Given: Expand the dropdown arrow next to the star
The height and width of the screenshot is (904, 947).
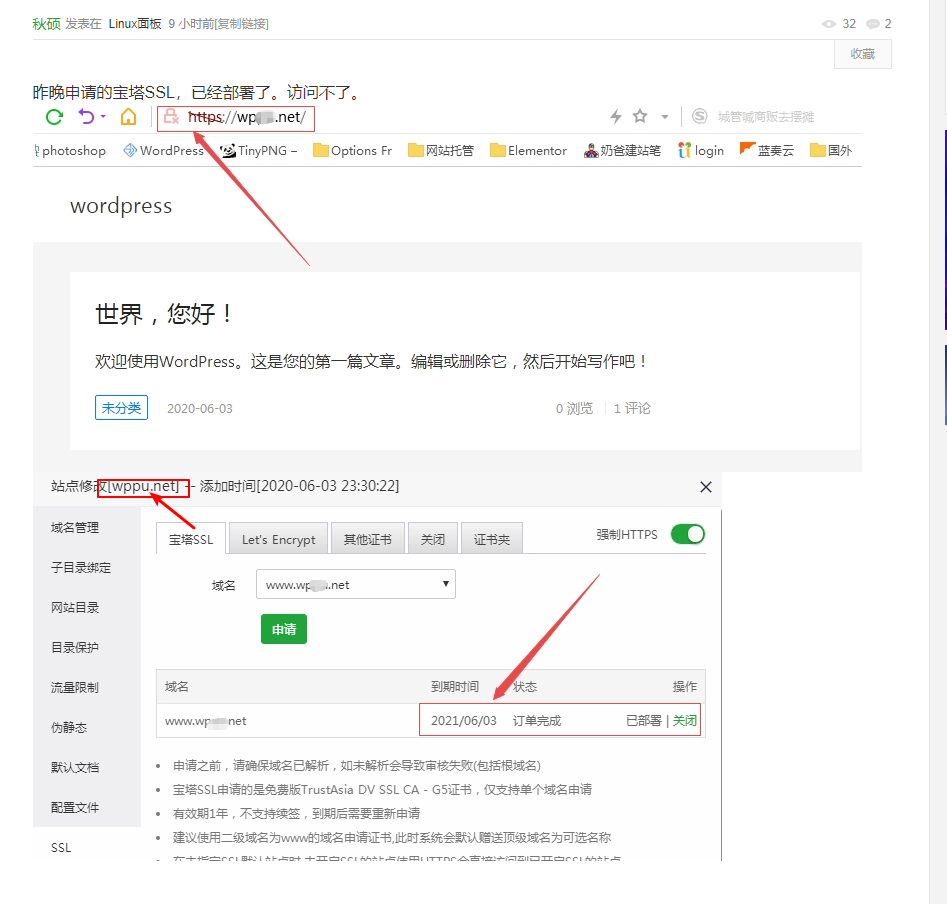Looking at the screenshot, I should pos(664,117).
